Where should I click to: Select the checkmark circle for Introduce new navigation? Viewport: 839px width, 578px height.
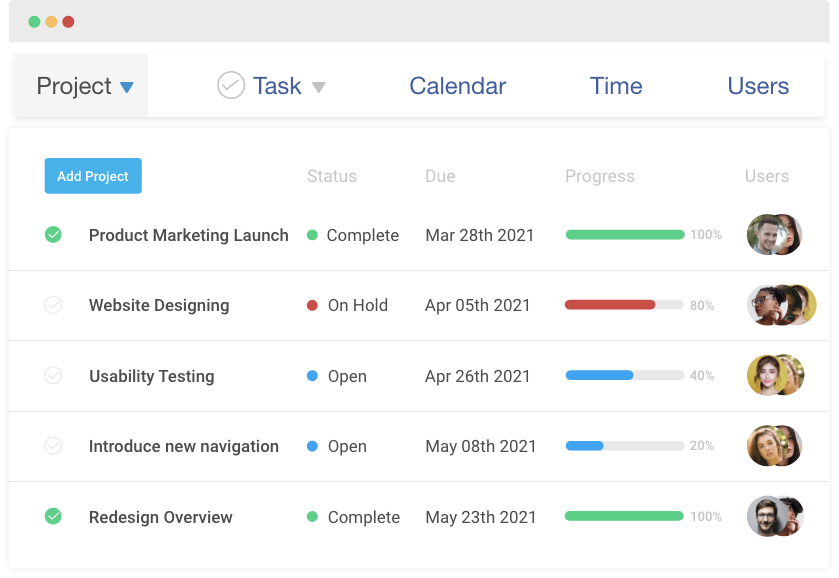tap(55, 446)
